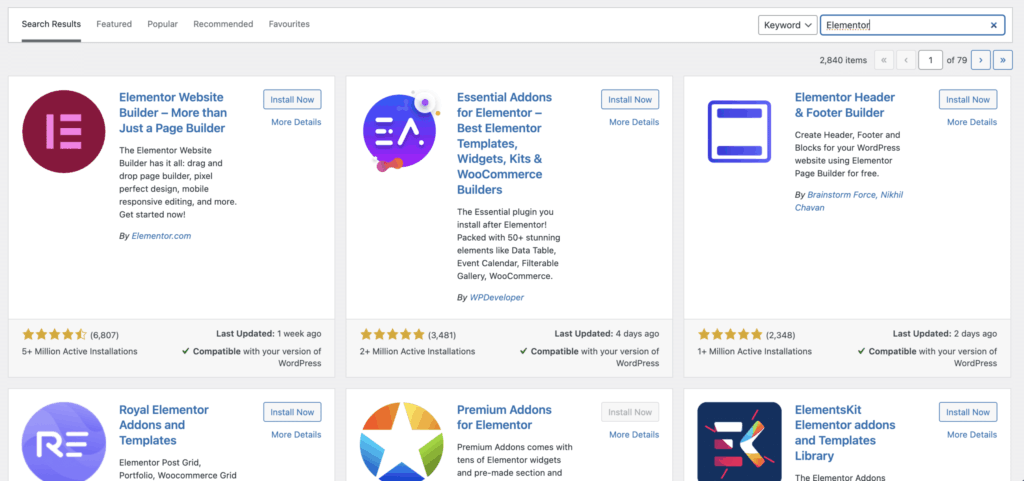Click the disabled previous page arrow
This screenshot has width=1024, height=481.
point(906,60)
